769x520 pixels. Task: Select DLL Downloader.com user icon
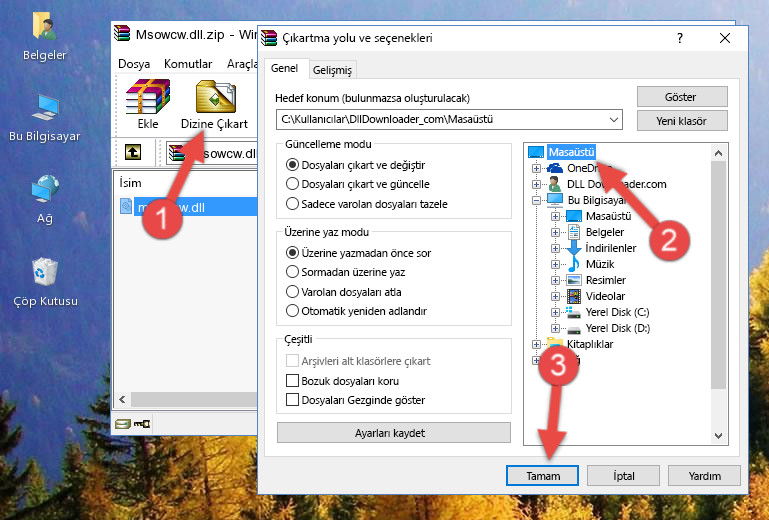(x=555, y=184)
